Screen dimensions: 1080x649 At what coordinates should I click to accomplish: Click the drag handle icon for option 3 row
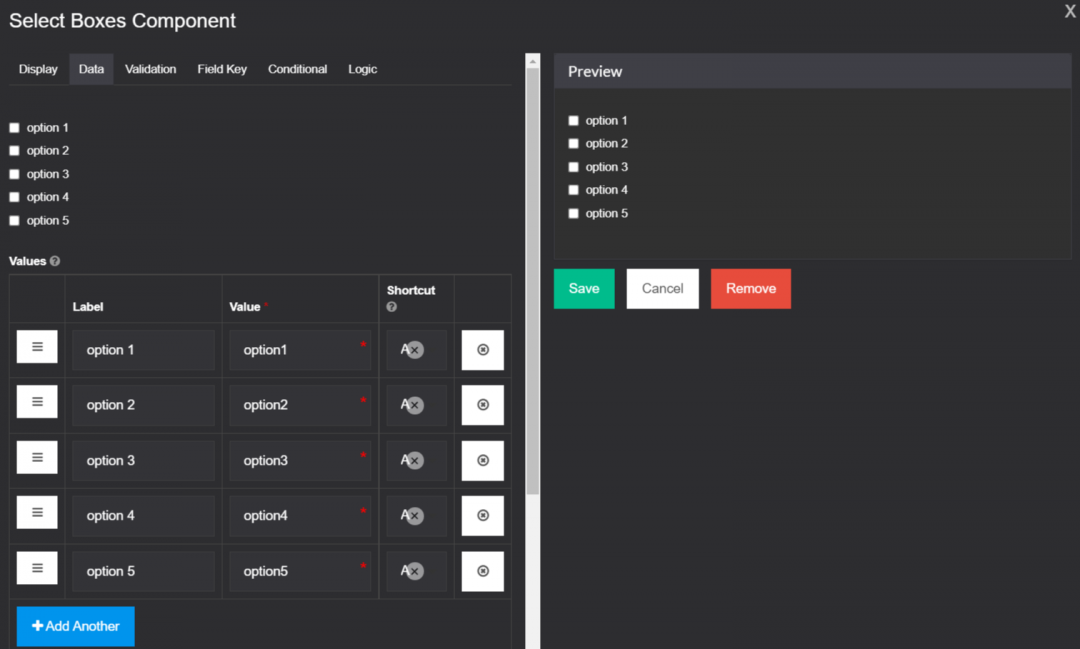point(37,457)
